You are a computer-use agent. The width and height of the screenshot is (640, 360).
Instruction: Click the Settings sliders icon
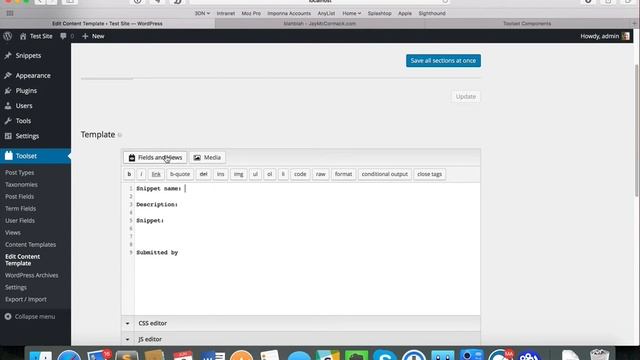coord(8,136)
